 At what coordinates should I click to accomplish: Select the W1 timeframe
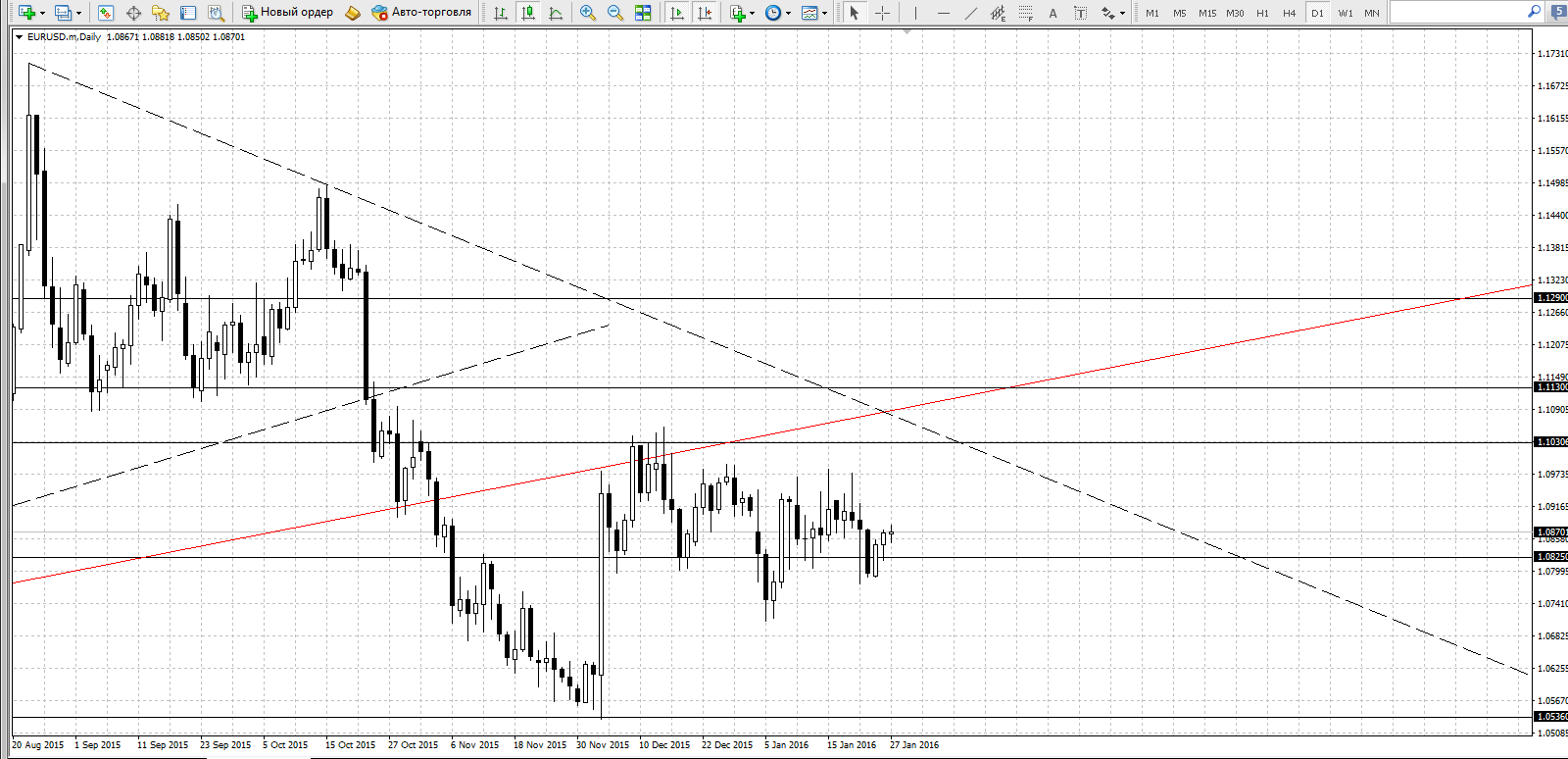coord(1346,13)
